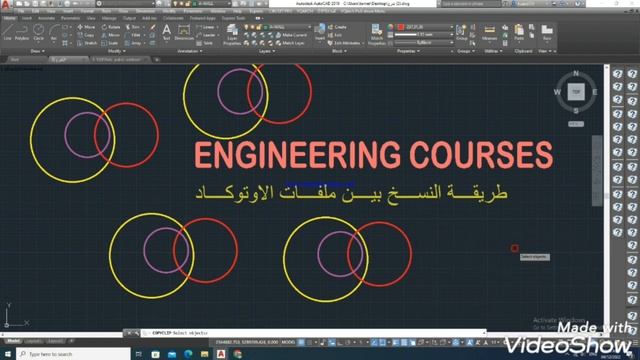Expand the Draw panel
The image size is (640, 360).
[38, 51]
